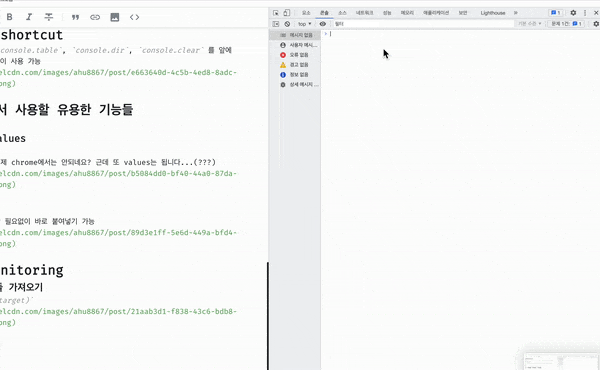The image size is (600, 370).
Task: Select '메시지 없음' in the console sidebar
Action: click(295, 35)
